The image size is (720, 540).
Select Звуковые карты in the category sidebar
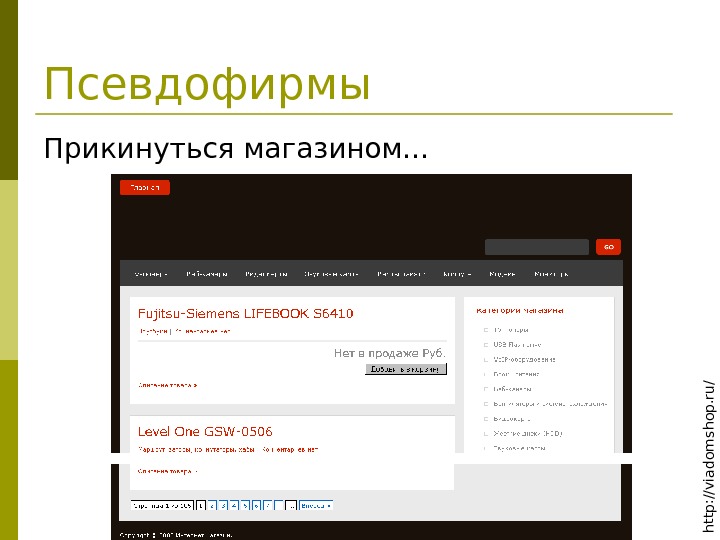tap(519, 448)
